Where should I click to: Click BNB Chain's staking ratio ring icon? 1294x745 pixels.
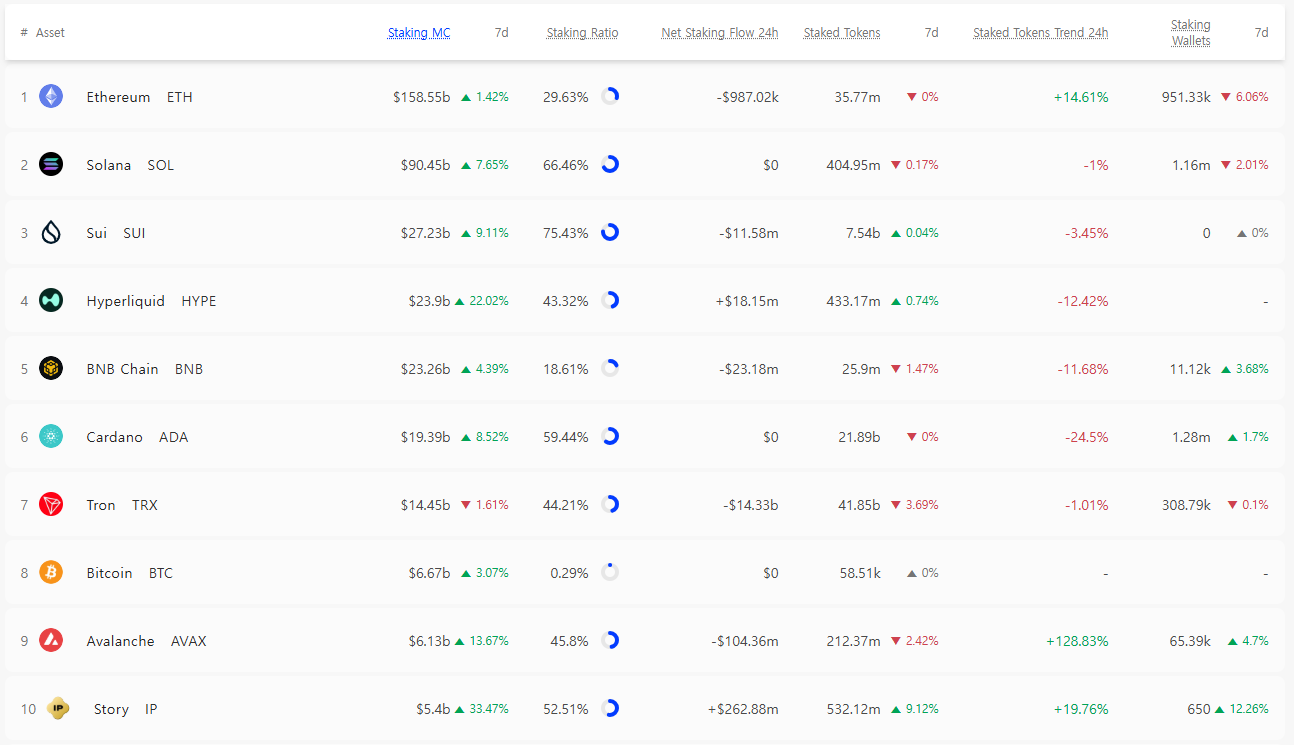(610, 368)
